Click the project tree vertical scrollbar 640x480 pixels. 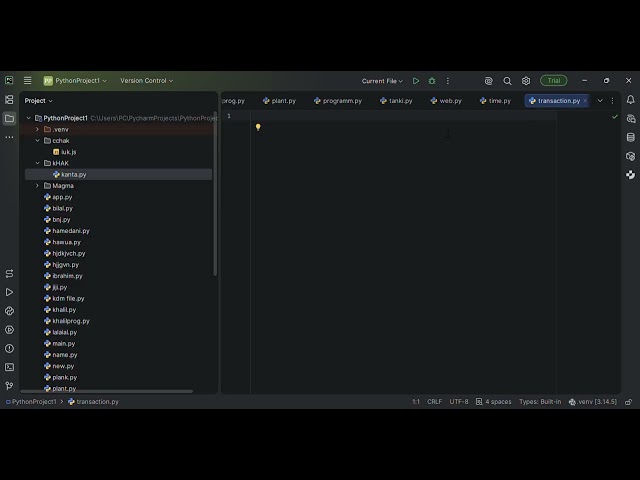[215, 193]
